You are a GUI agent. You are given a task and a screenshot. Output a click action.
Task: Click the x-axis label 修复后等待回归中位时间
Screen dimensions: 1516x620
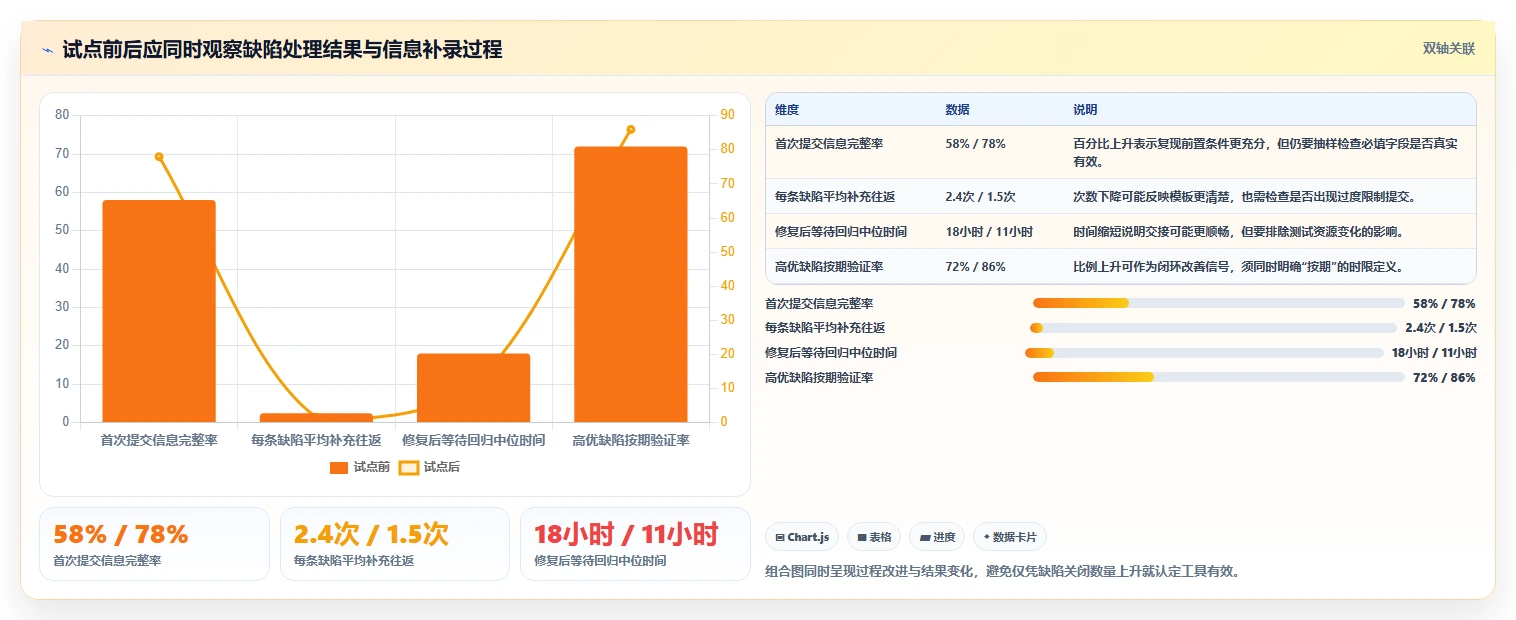pyautogui.click(x=473, y=440)
